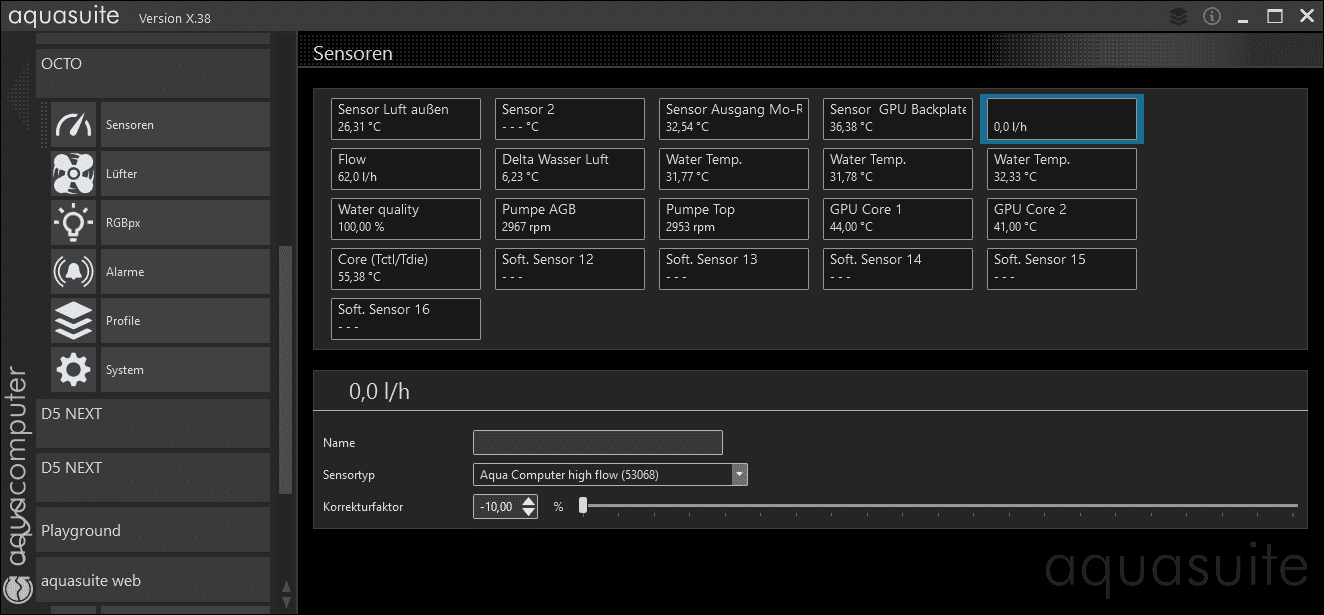
Task: Open the Playground section
Action: pyautogui.click(x=153, y=531)
